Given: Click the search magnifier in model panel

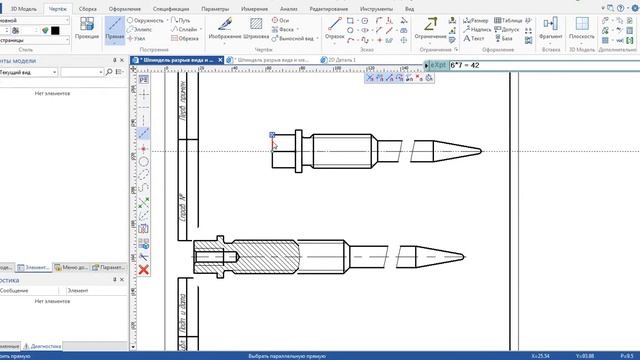Looking at the screenshot, I should (109, 72).
